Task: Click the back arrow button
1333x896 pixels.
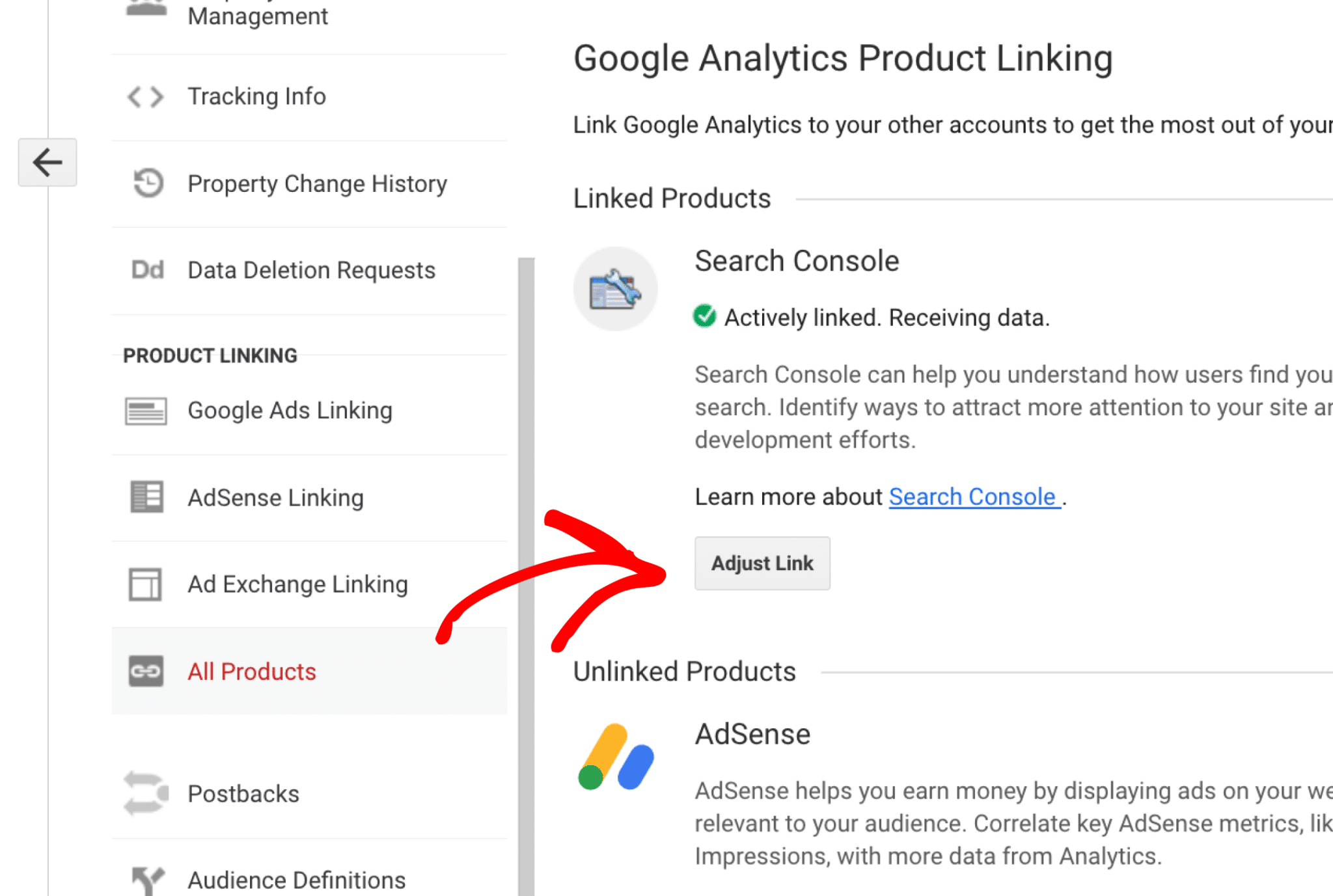Action: 48,163
